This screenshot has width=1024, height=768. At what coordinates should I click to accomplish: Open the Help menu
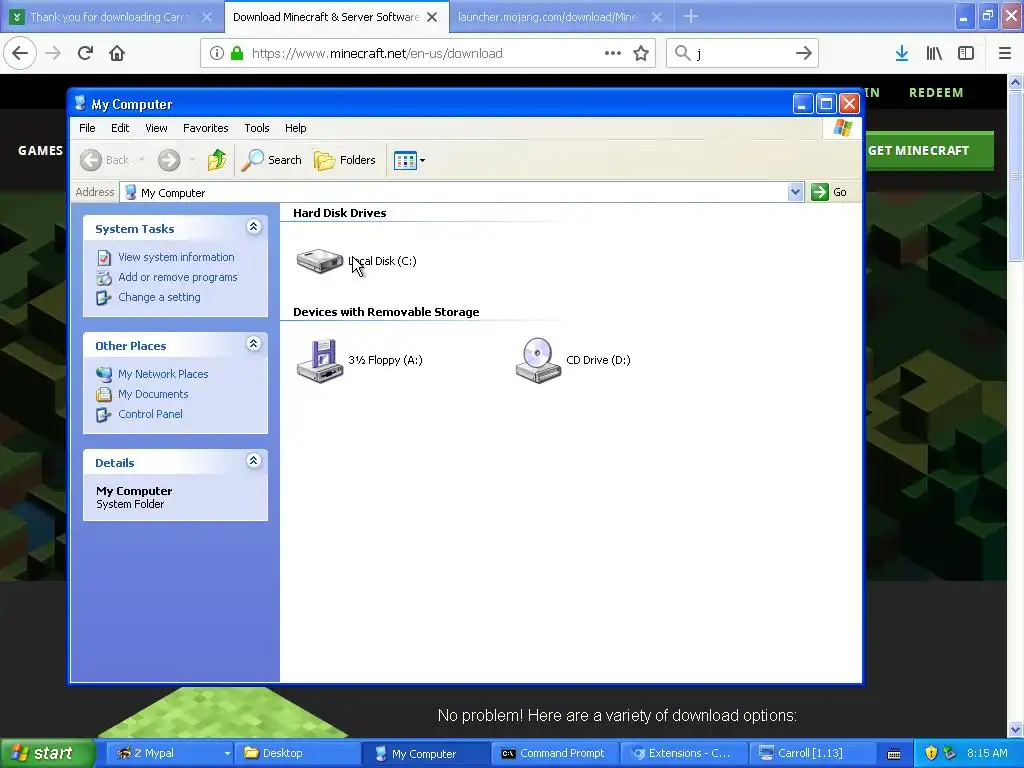[x=295, y=128]
